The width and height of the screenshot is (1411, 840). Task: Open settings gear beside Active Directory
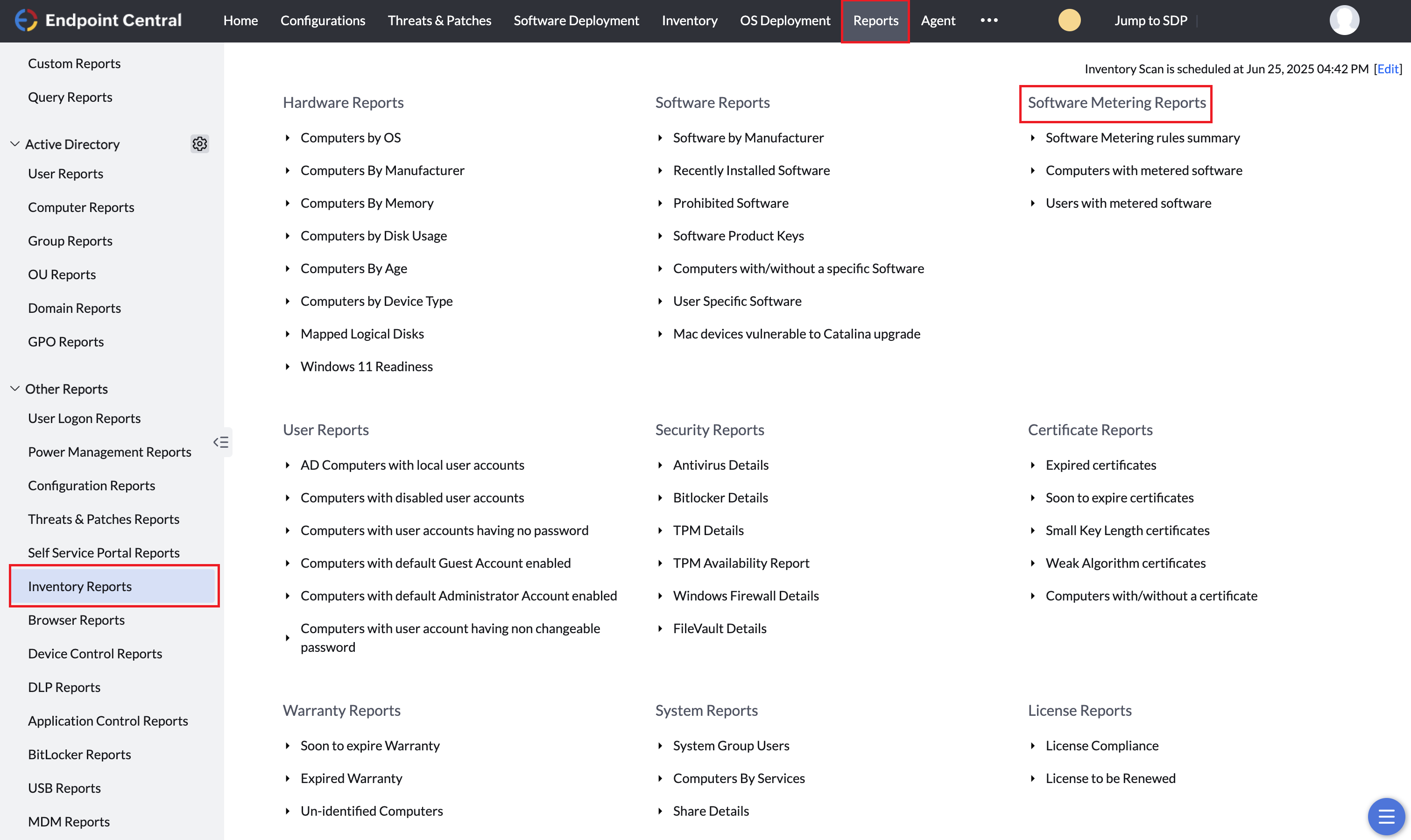(x=199, y=144)
